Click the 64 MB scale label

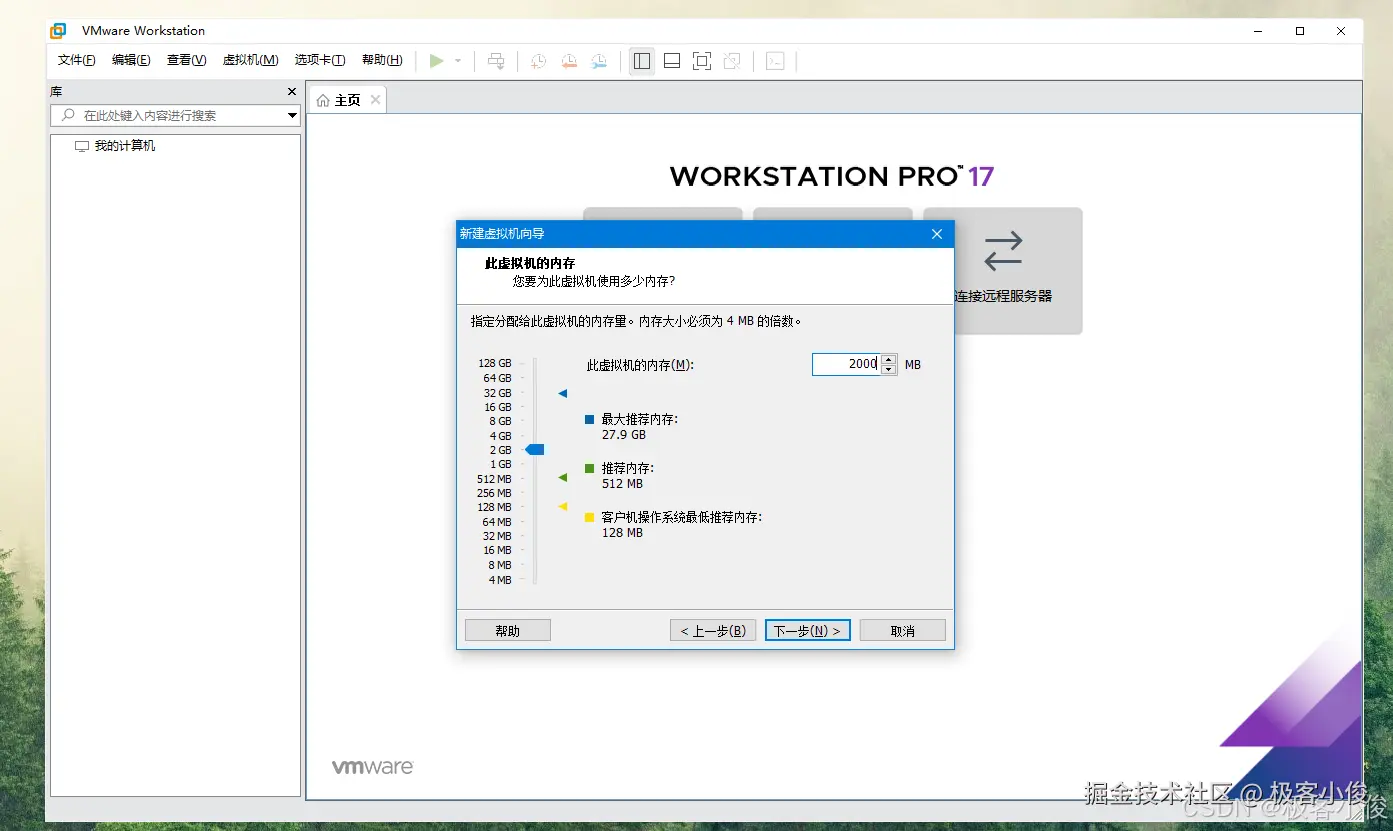pos(497,522)
